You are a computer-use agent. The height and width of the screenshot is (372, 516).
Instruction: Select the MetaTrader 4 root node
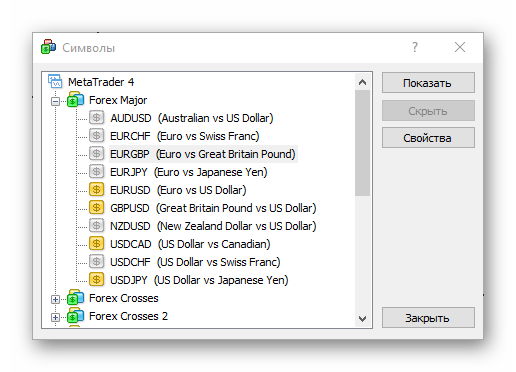[101, 82]
